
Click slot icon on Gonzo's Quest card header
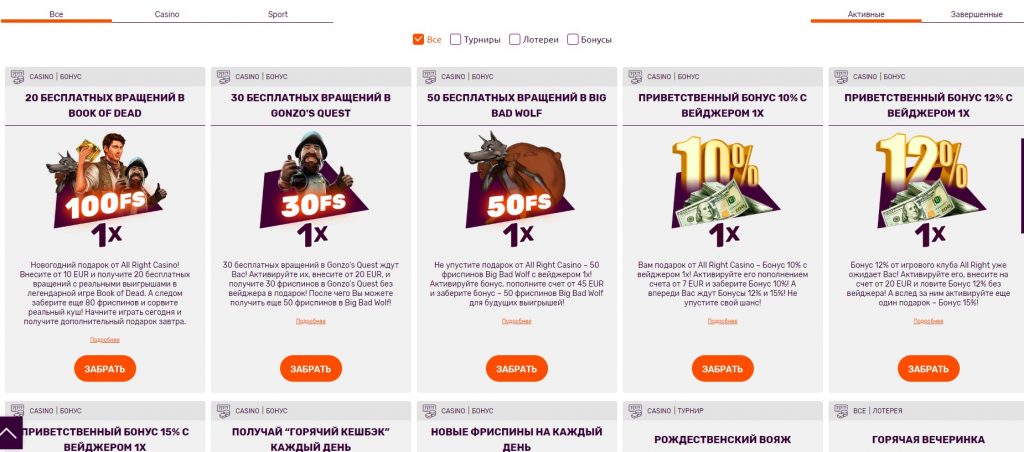[223, 77]
